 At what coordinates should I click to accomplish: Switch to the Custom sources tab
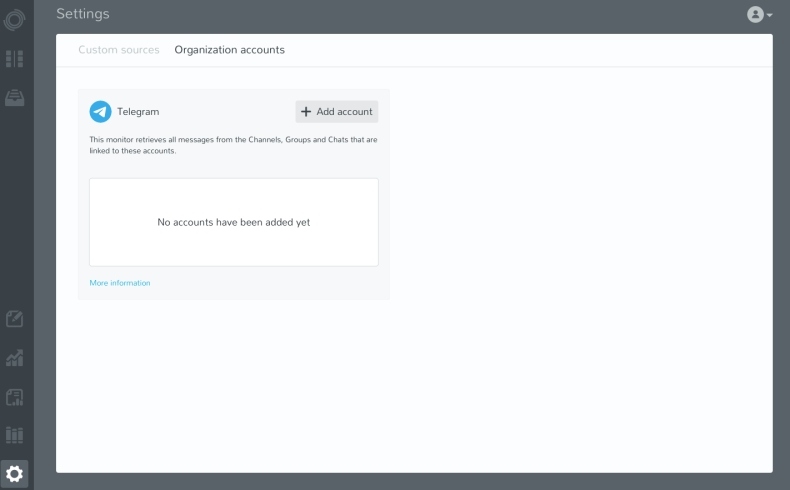(118, 50)
